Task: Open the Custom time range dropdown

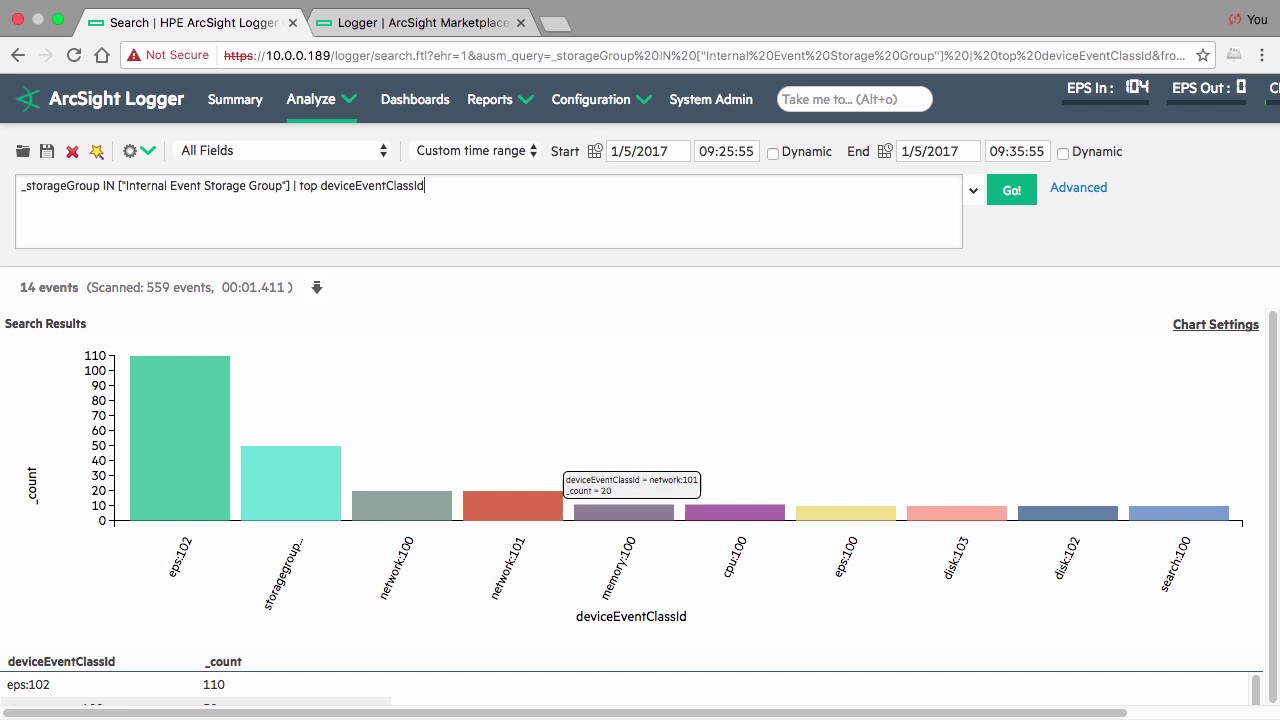Action: point(477,151)
